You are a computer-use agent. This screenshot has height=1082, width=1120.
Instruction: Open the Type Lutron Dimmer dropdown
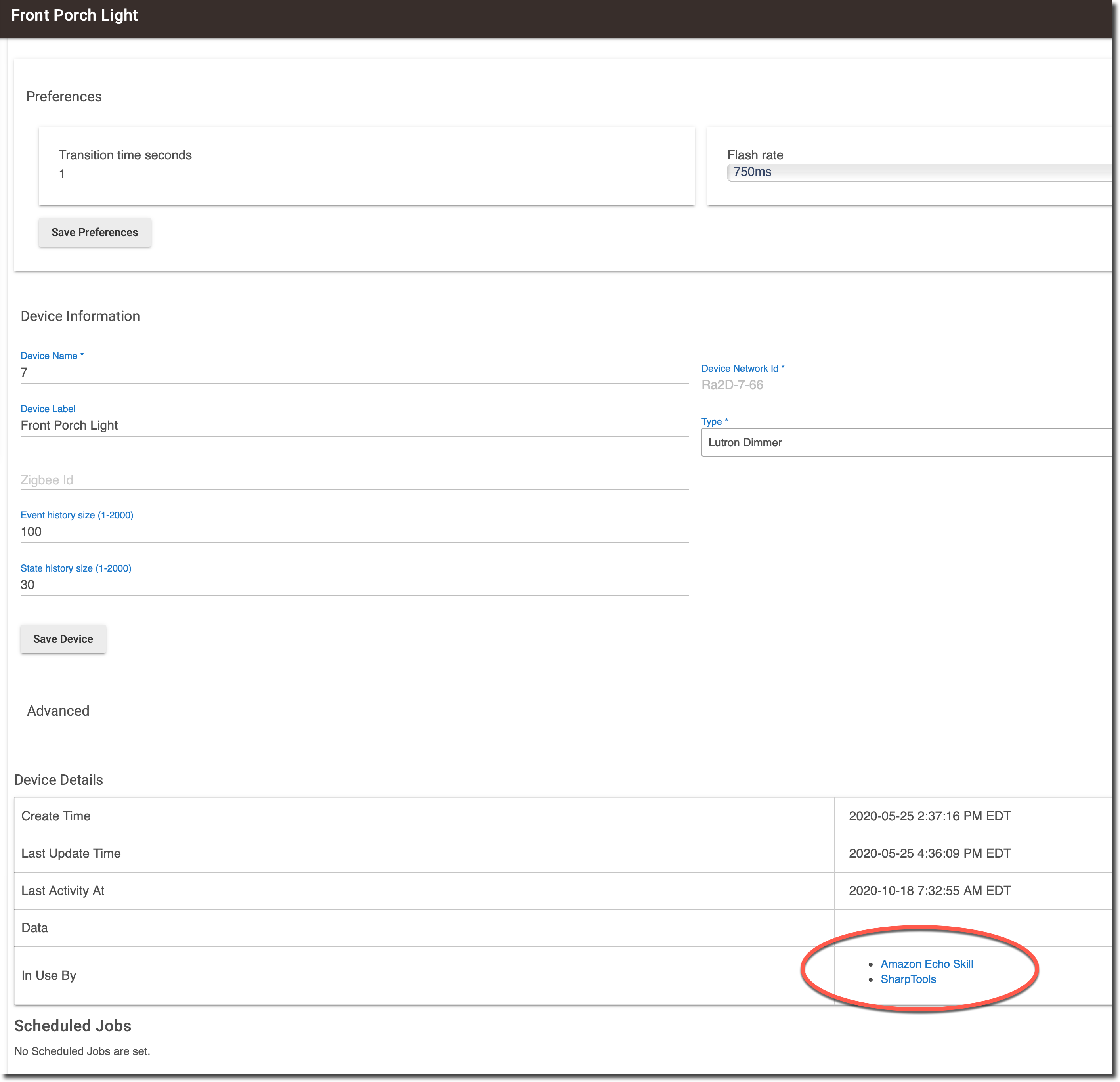coord(909,442)
